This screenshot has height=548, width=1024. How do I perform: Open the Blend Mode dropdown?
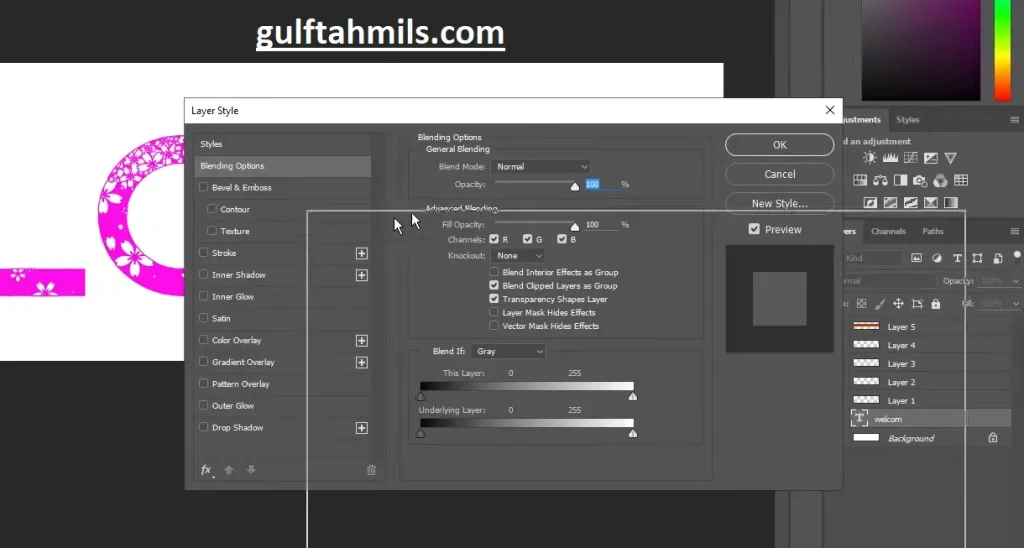(542, 167)
